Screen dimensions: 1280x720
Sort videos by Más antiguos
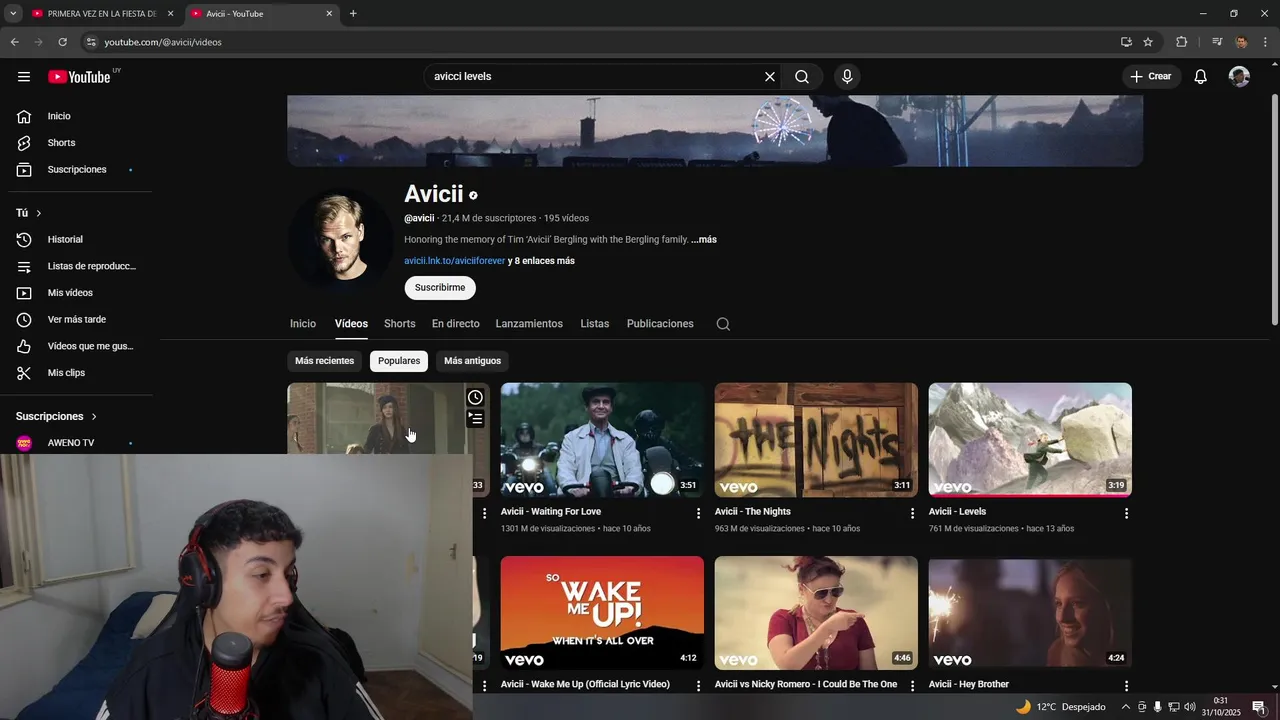[472, 361]
